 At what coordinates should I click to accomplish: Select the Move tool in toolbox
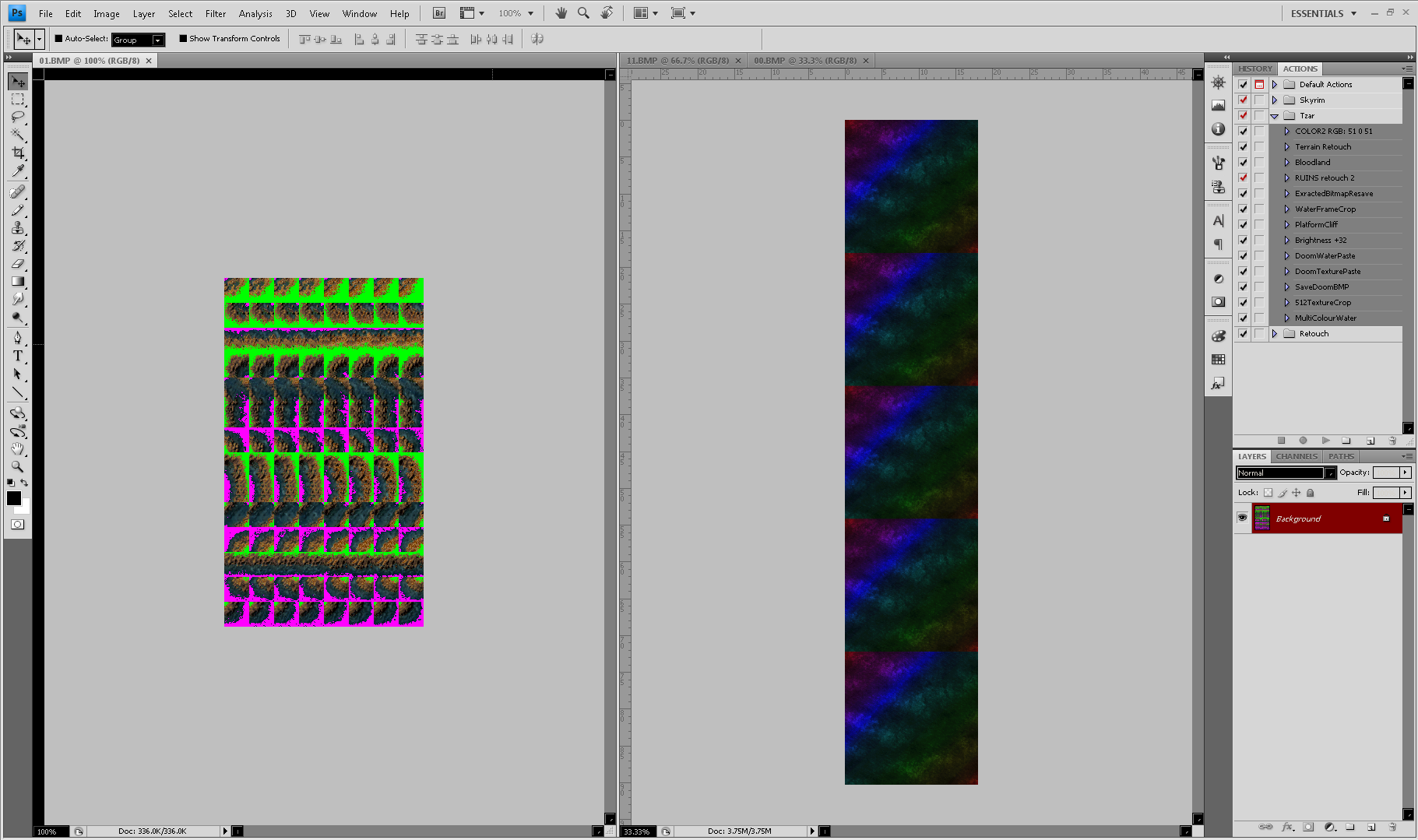pos(18,82)
